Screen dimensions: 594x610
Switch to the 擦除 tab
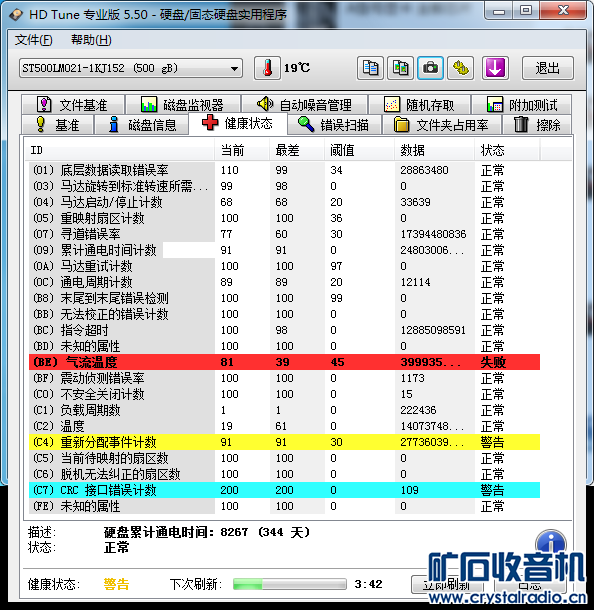537,125
